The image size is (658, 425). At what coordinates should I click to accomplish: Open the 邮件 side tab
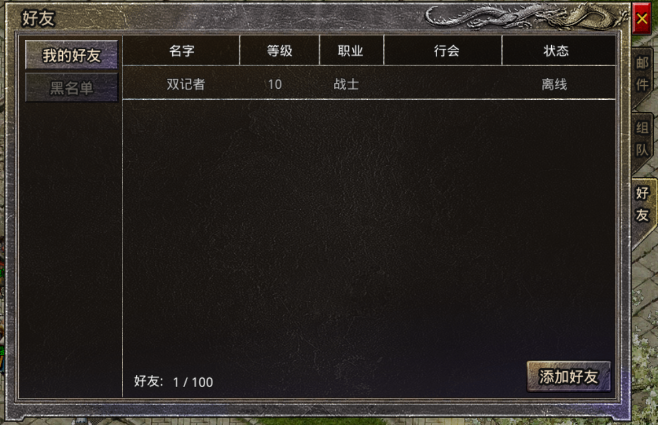coord(642,74)
